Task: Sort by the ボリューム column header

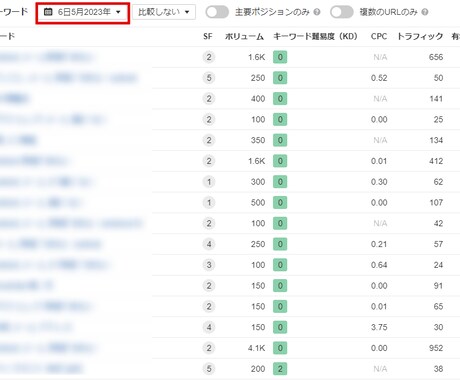Action: tap(244, 36)
